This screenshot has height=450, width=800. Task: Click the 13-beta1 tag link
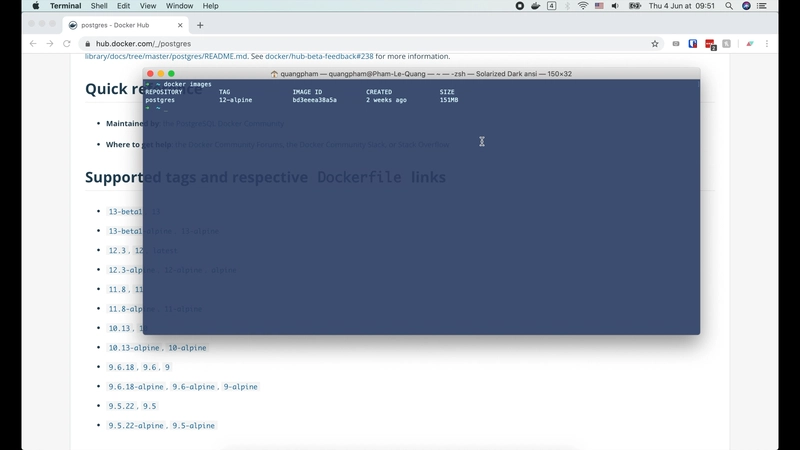[x=125, y=212]
